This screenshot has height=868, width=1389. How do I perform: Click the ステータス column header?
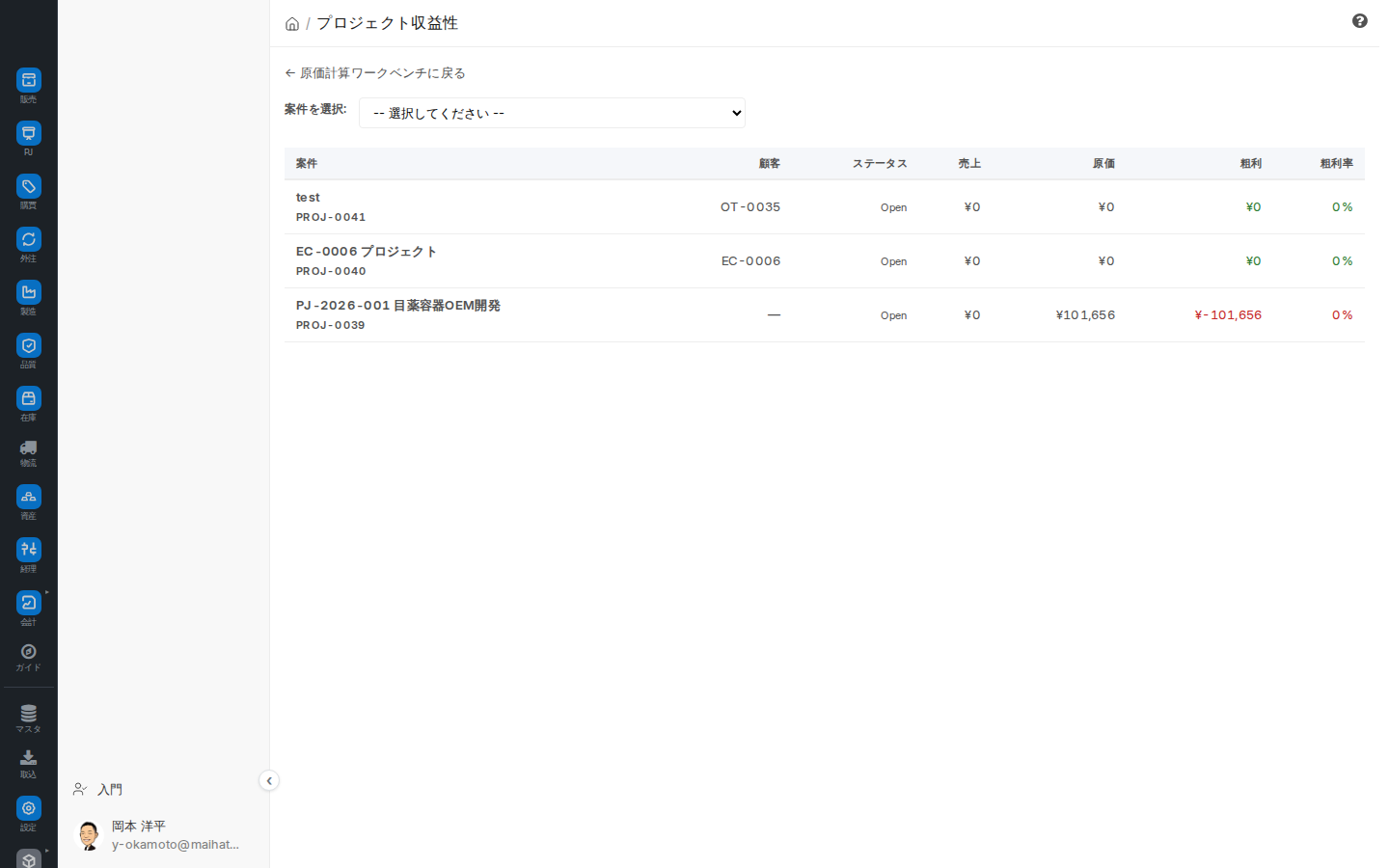click(x=880, y=164)
